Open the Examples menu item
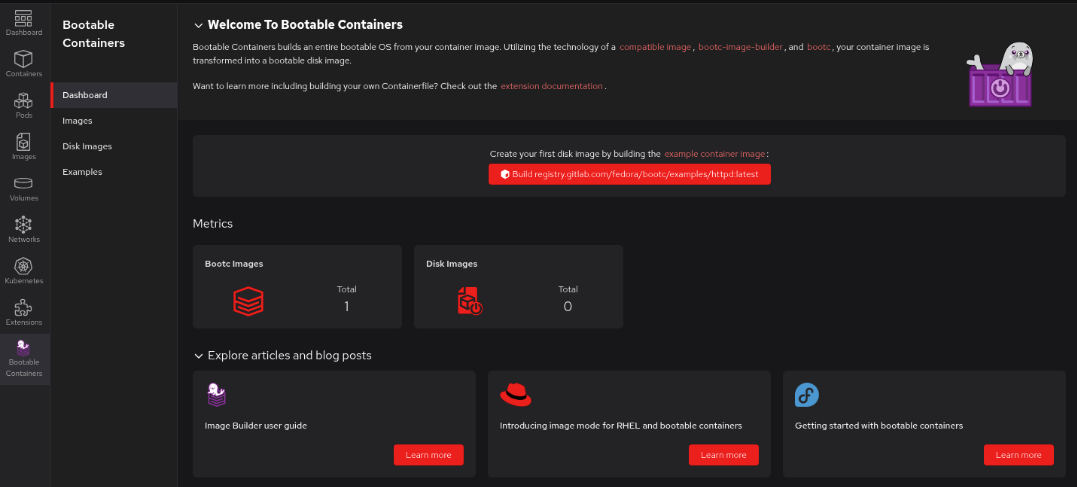1077x487 pixels. 82,172
